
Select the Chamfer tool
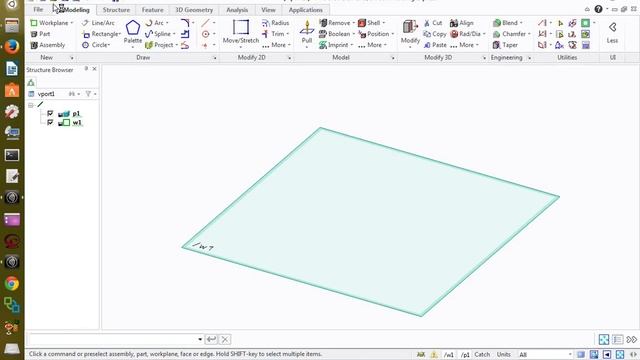[x=509, y=34]
